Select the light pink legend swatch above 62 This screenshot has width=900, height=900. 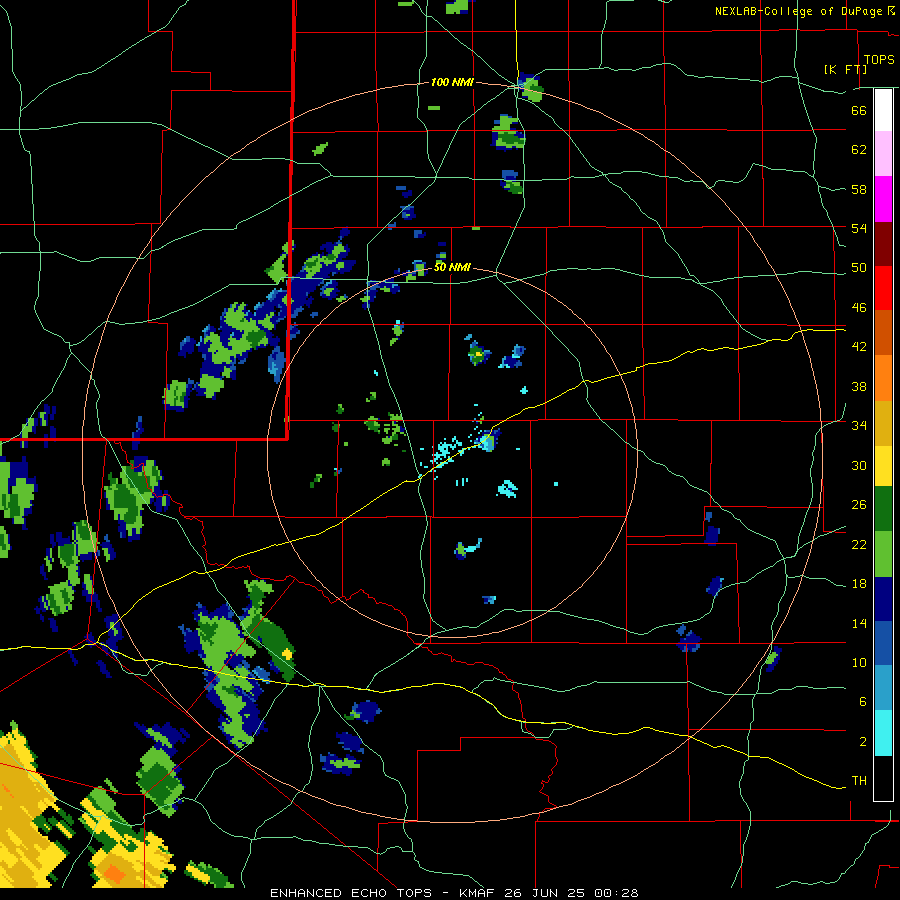click(x=883, y=153)
